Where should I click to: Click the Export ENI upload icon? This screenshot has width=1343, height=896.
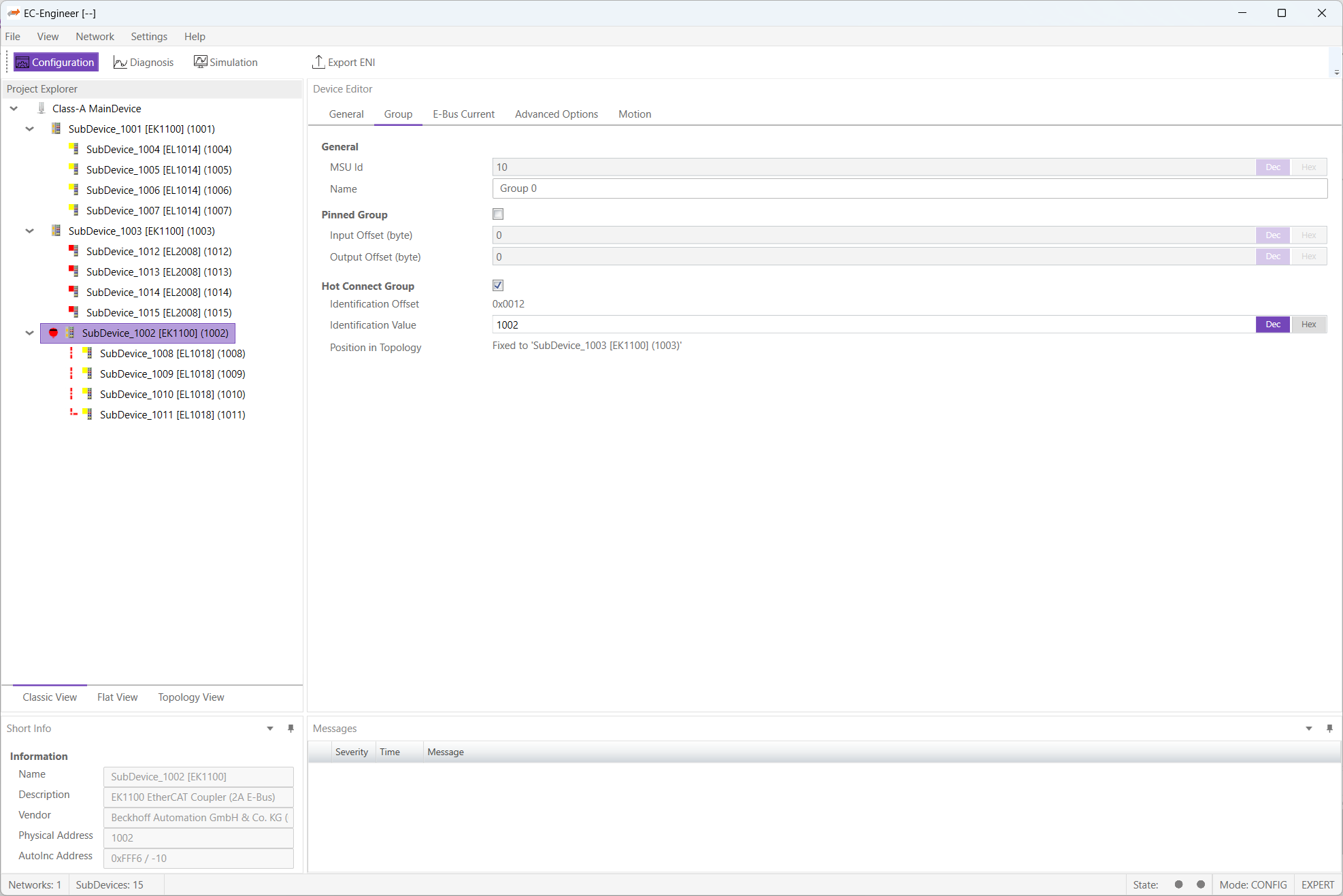pyautogui.click(x=318, y=62)
